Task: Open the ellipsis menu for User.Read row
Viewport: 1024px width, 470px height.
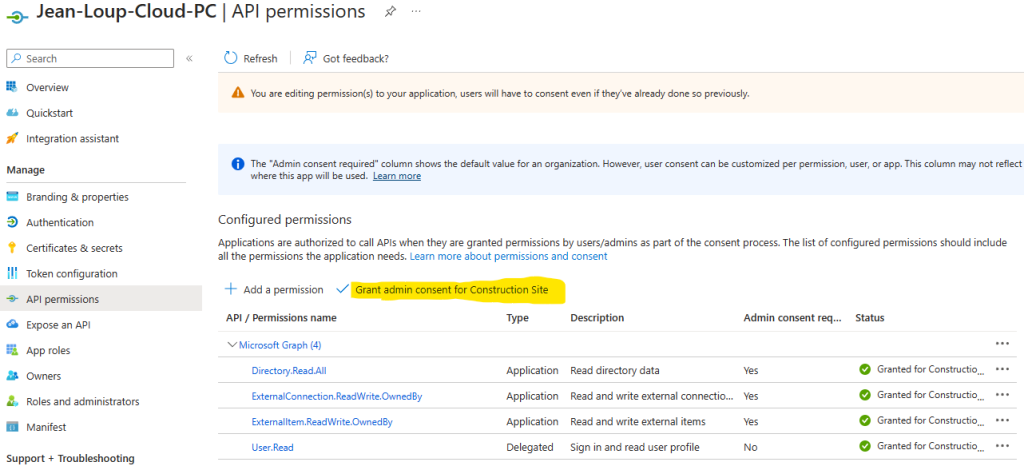Action: (x=1002, y=446)
